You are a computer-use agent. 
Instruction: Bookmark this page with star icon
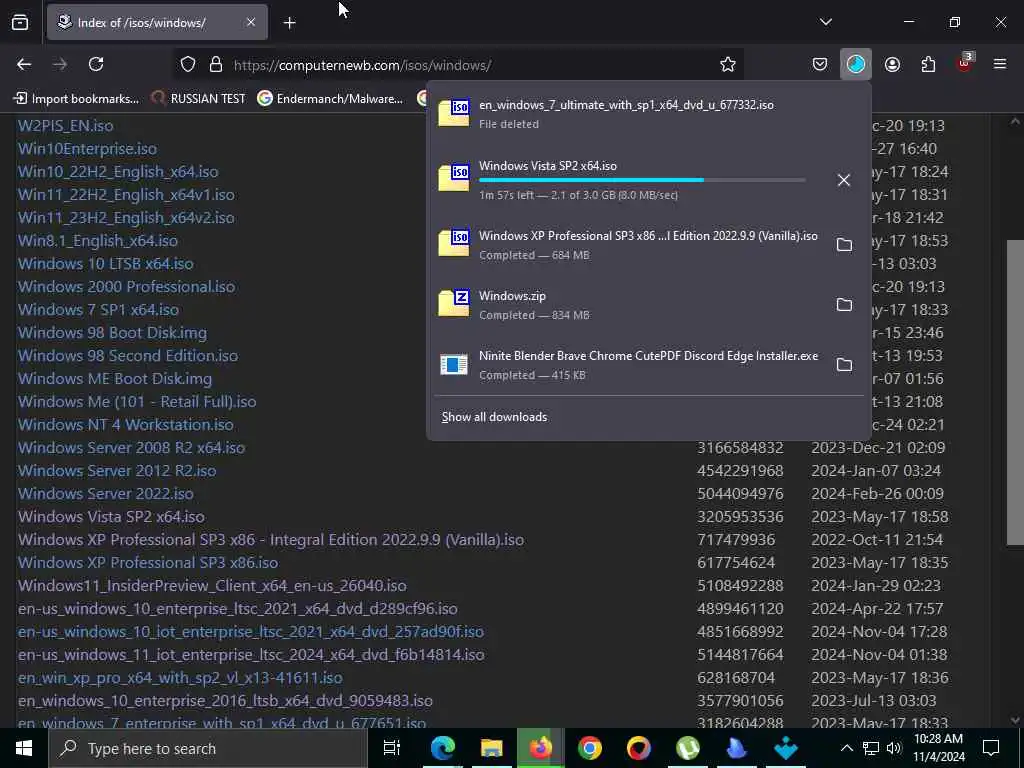click(x=728, y=65)
